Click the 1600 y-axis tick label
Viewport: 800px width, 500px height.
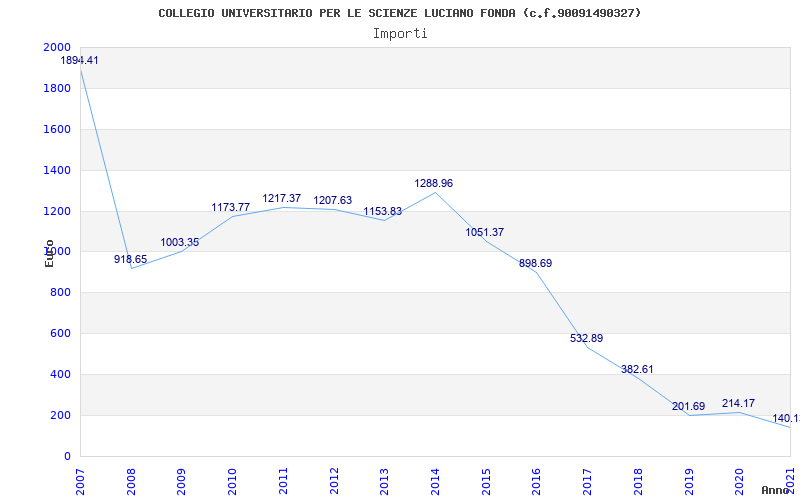[x=57, y=129]
